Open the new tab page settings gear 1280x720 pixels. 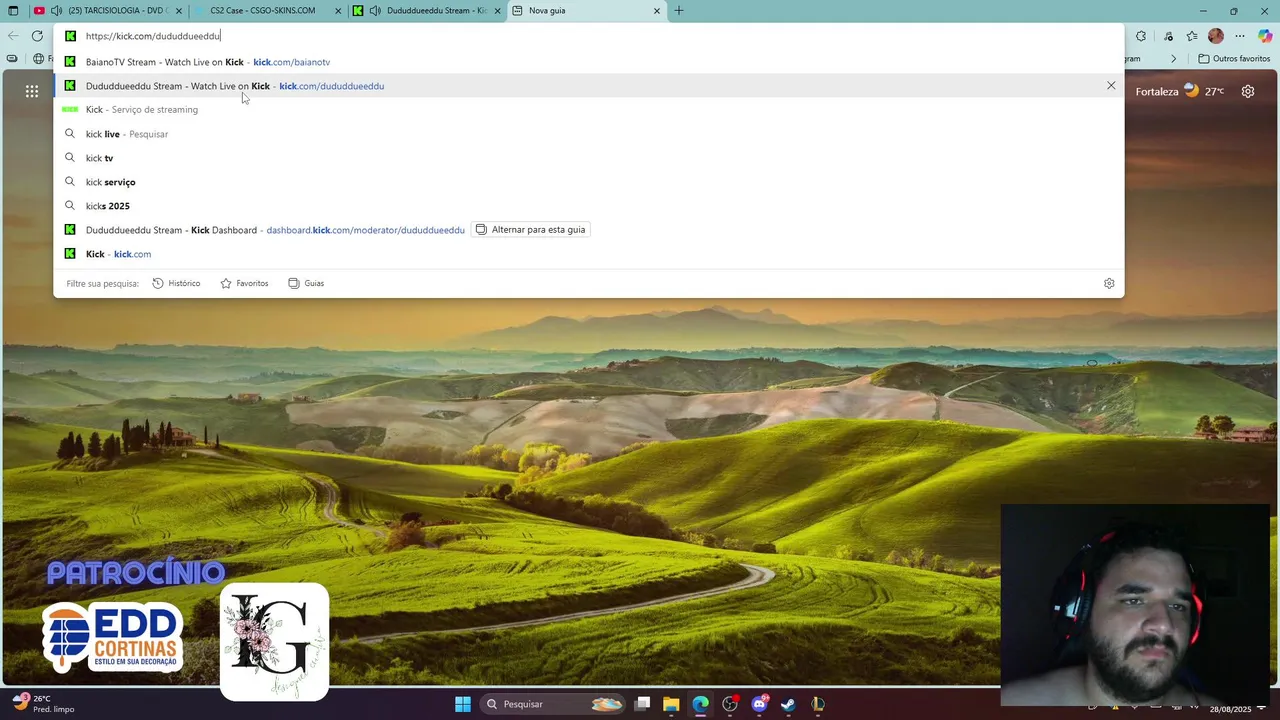[1248, 91]
